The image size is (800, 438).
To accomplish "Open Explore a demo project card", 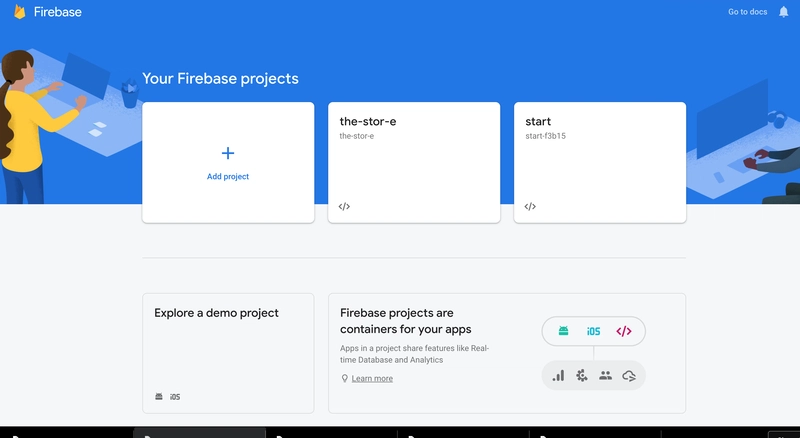I will click(x=228, y=353).
